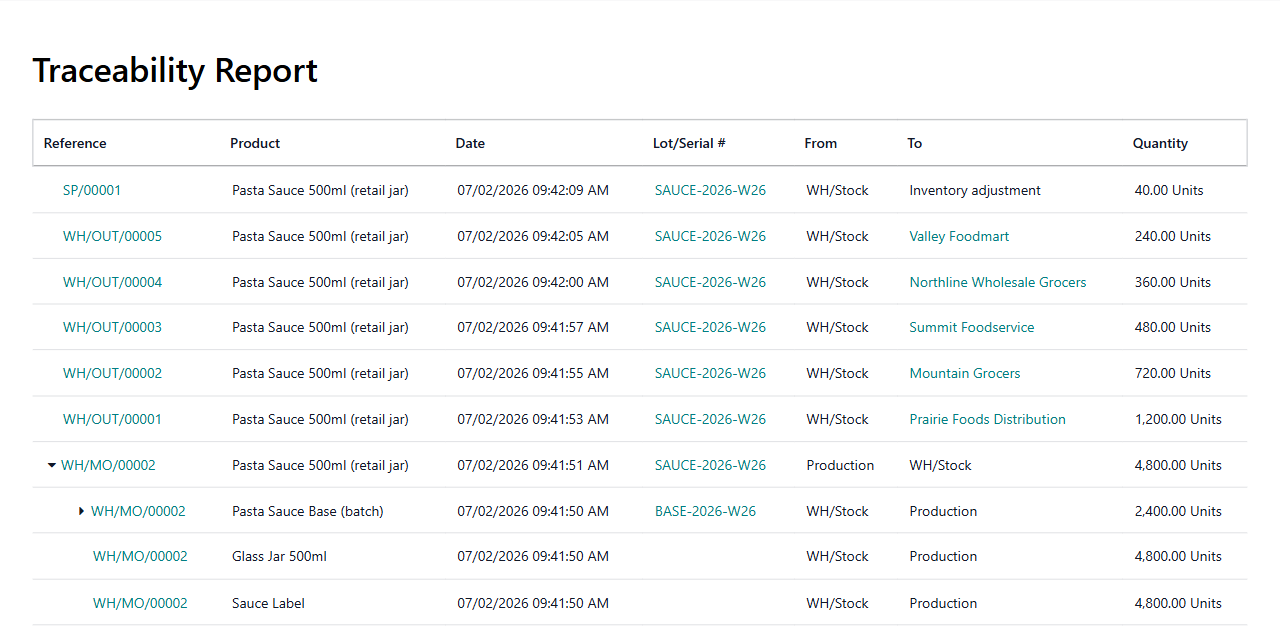Click the From column header
Viewport: 1280px width, 642px height.
[x=820, y=143]
